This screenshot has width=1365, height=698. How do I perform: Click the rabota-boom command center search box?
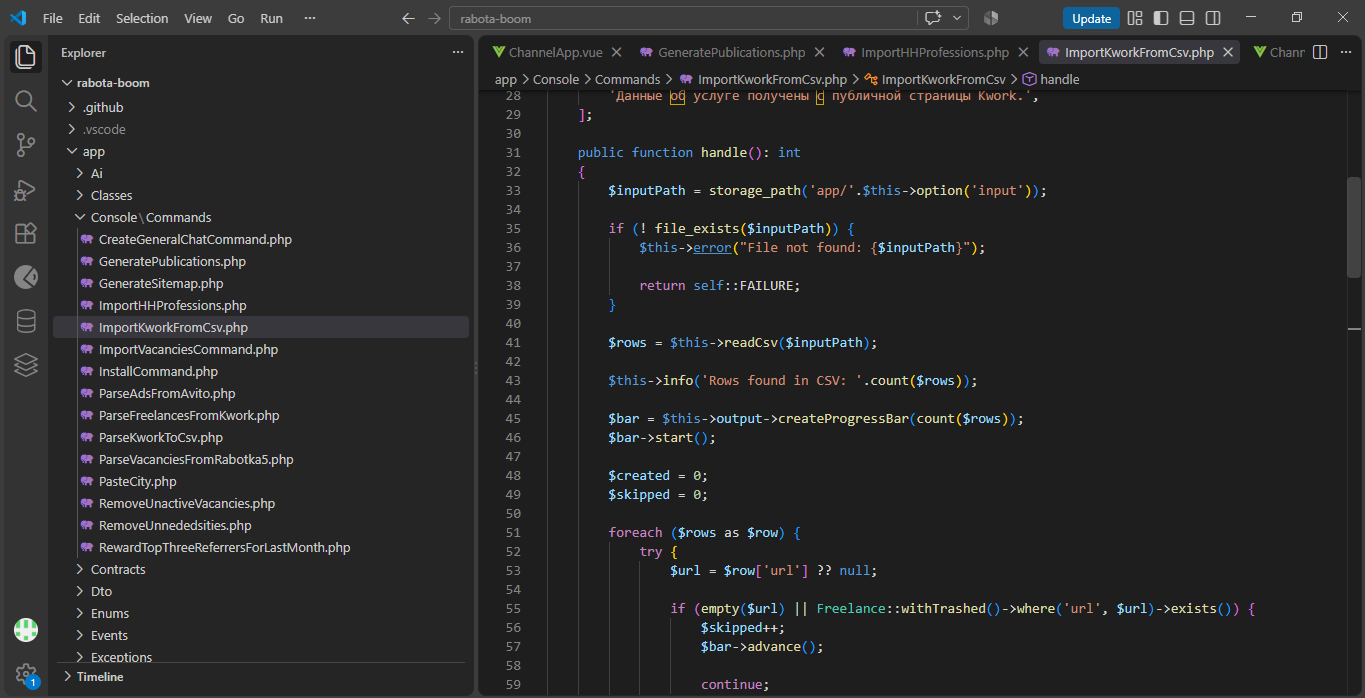coord(683,18)
